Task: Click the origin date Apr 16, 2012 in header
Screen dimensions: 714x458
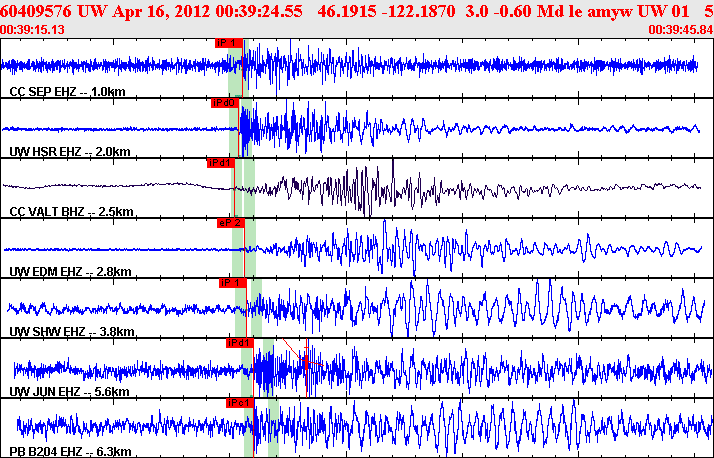Action: pyautogui.click(x=162, y=11)
